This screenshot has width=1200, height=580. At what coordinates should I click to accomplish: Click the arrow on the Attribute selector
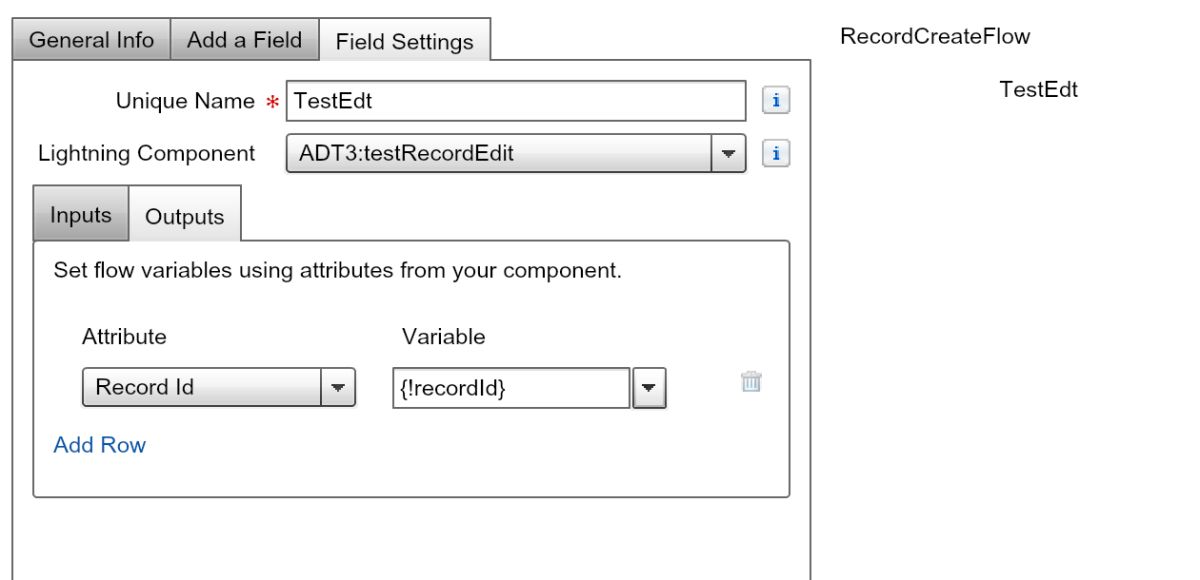click(x=337, y=387)
